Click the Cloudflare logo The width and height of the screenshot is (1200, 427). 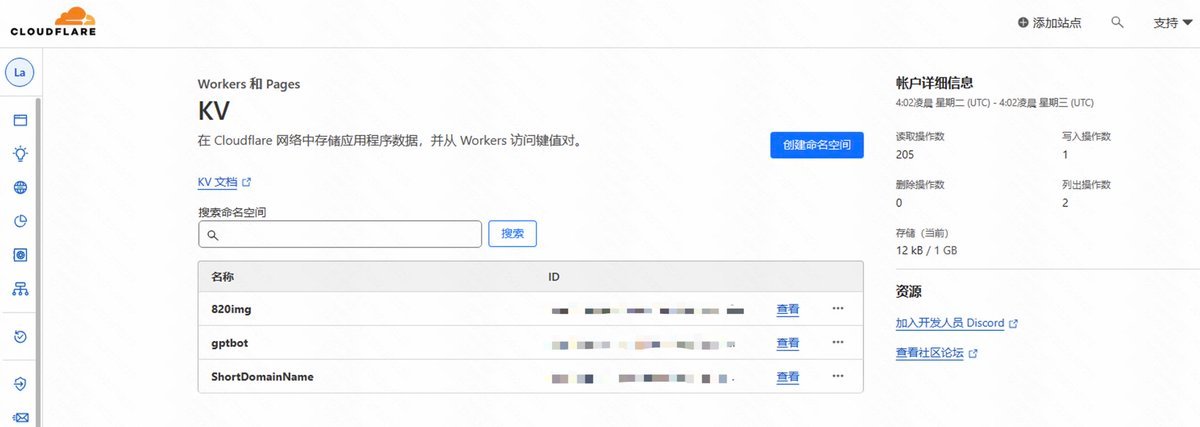click(52, 23)
